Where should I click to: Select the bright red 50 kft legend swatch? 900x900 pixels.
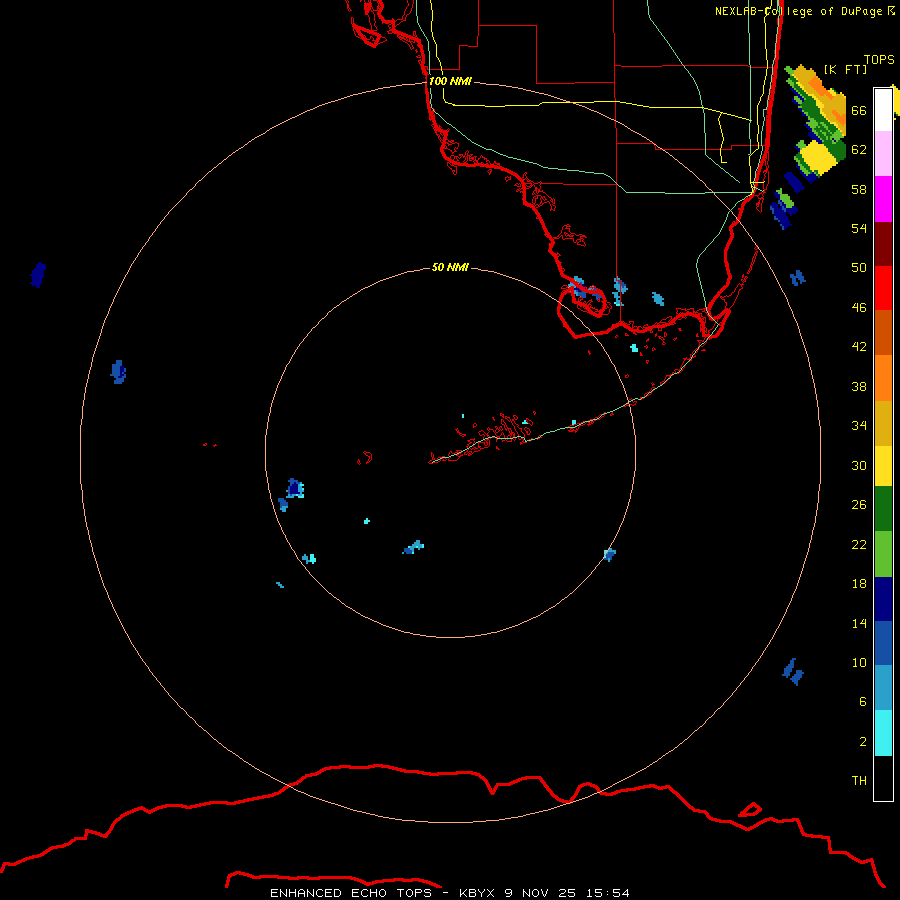point(883,288)
